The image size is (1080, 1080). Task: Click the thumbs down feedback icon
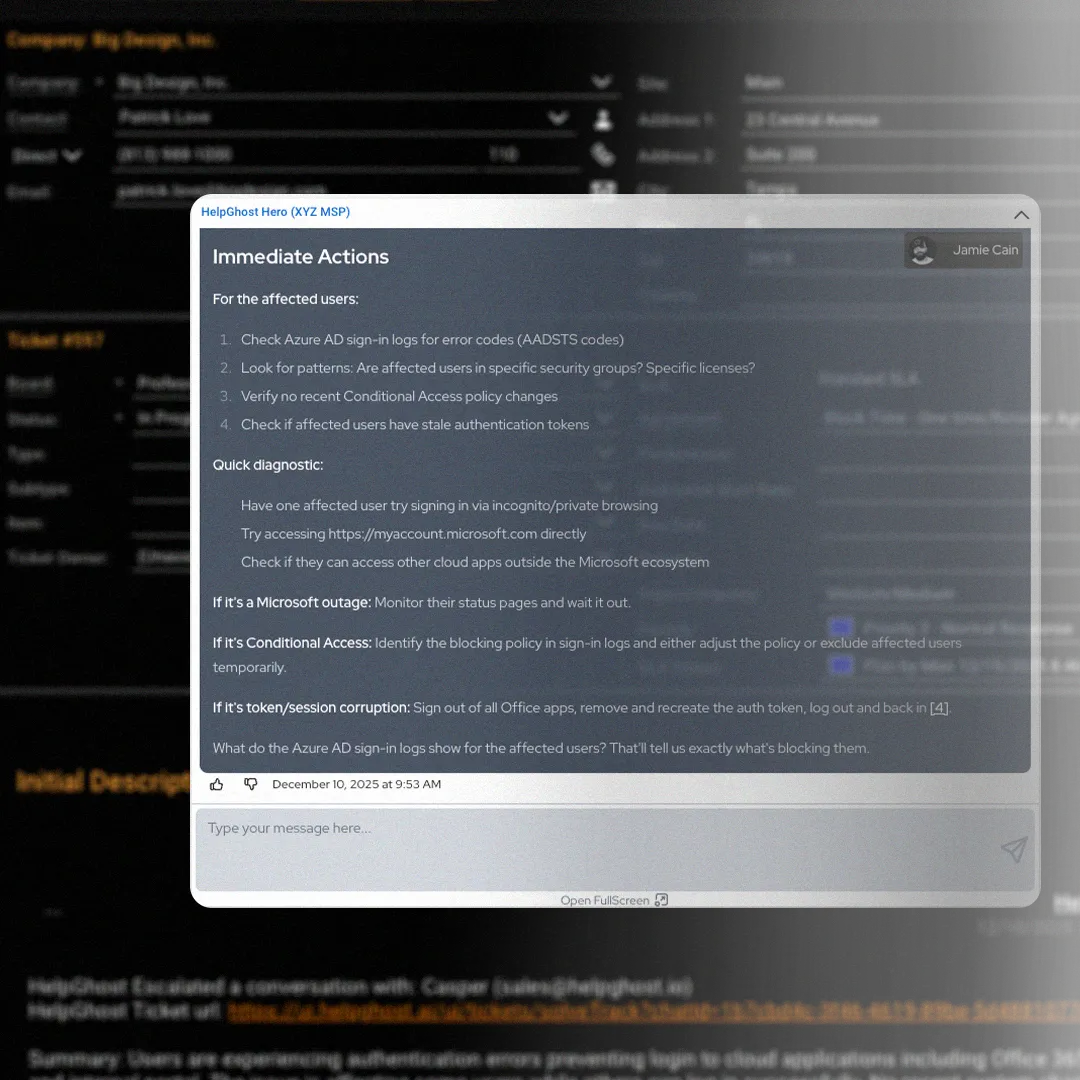251,785
